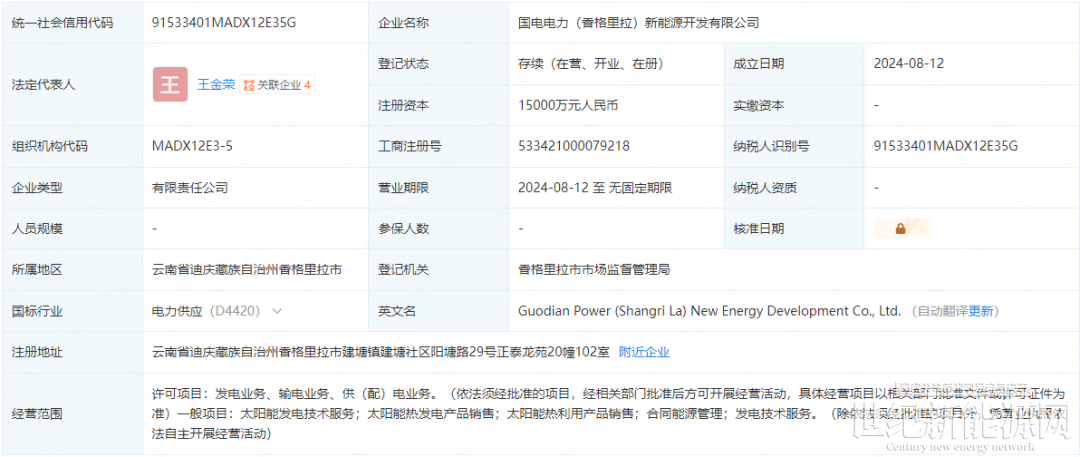
Task: Click the 实缴资本 label cell
Action: pyautogui.click(x=793, y=105)
